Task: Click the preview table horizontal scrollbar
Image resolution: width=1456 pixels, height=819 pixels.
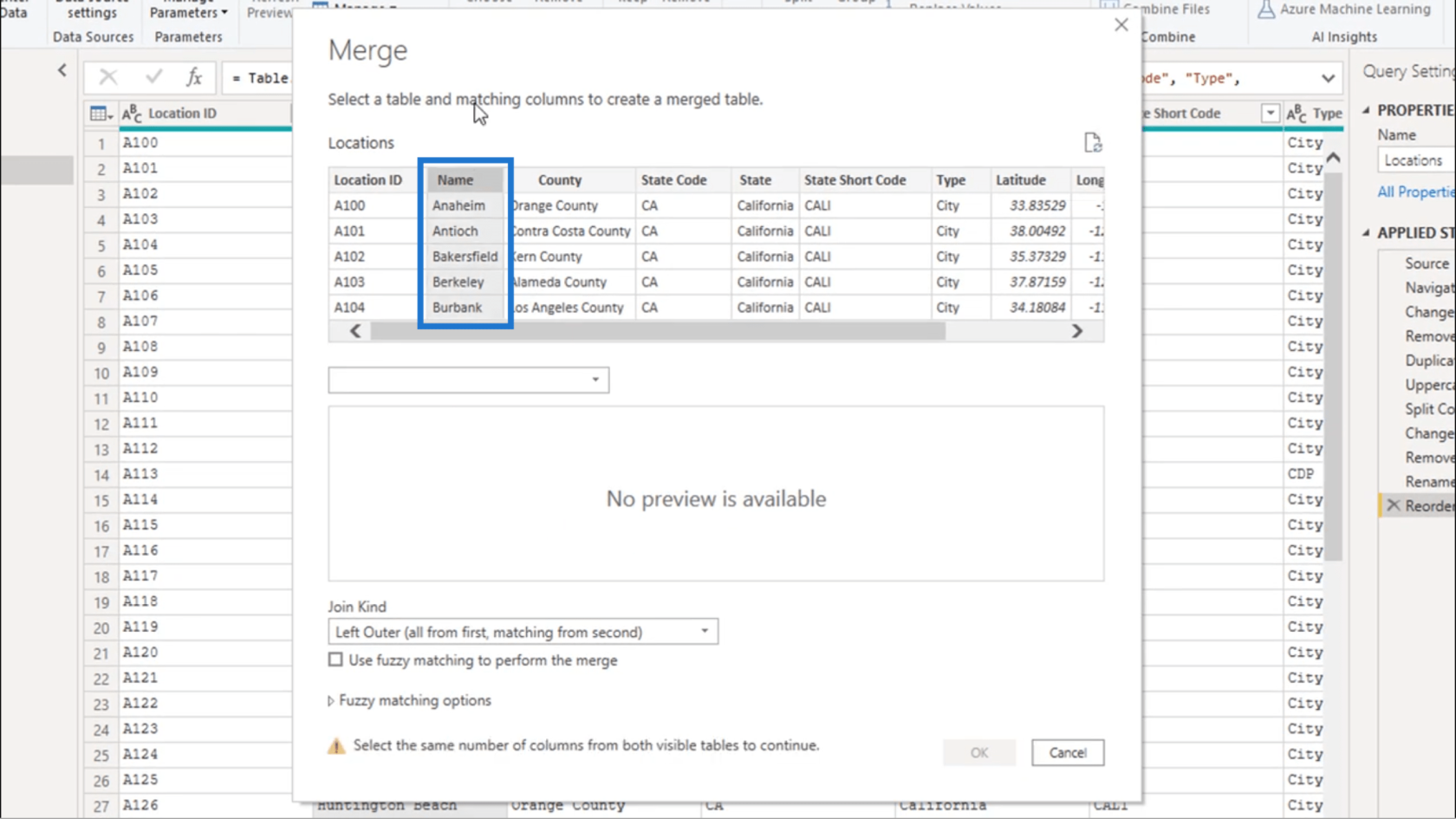Action: click(658, 331)
